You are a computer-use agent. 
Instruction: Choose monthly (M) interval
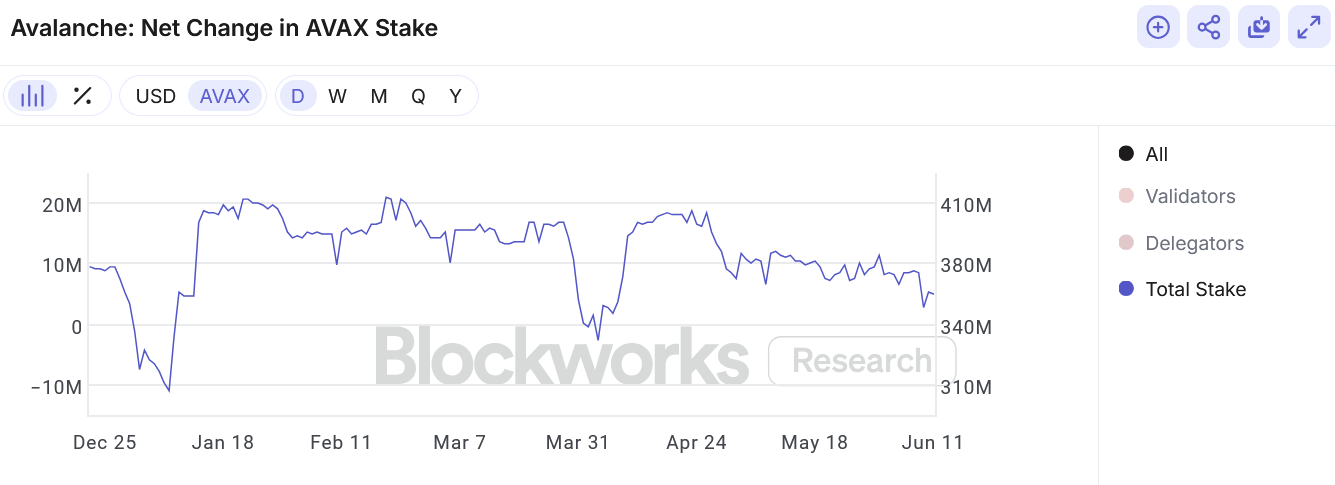tap(379, 96)
